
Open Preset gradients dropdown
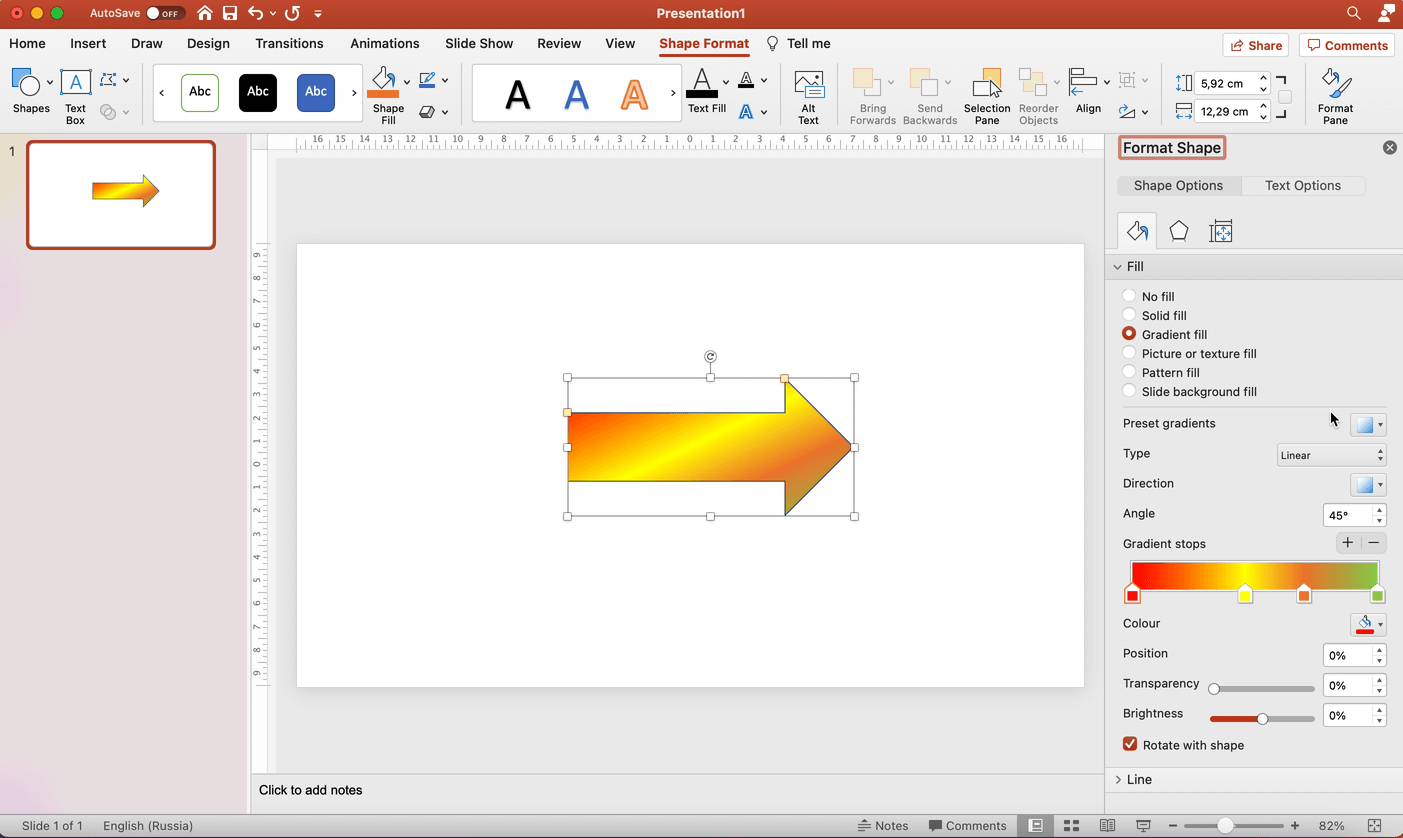1368,425
